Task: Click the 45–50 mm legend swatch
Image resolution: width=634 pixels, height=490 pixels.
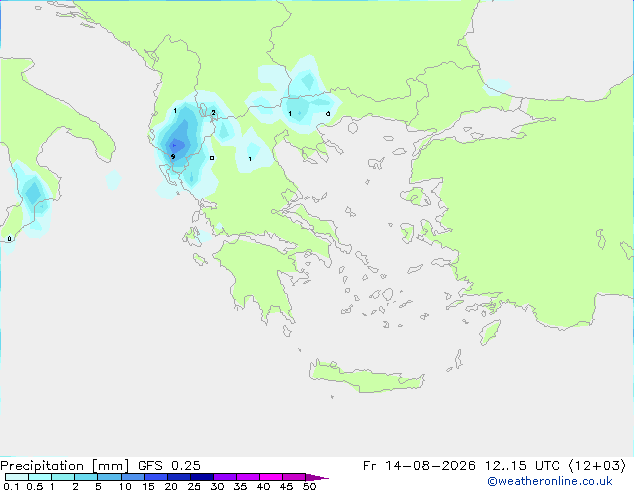Action: click(x=294, y=477)
